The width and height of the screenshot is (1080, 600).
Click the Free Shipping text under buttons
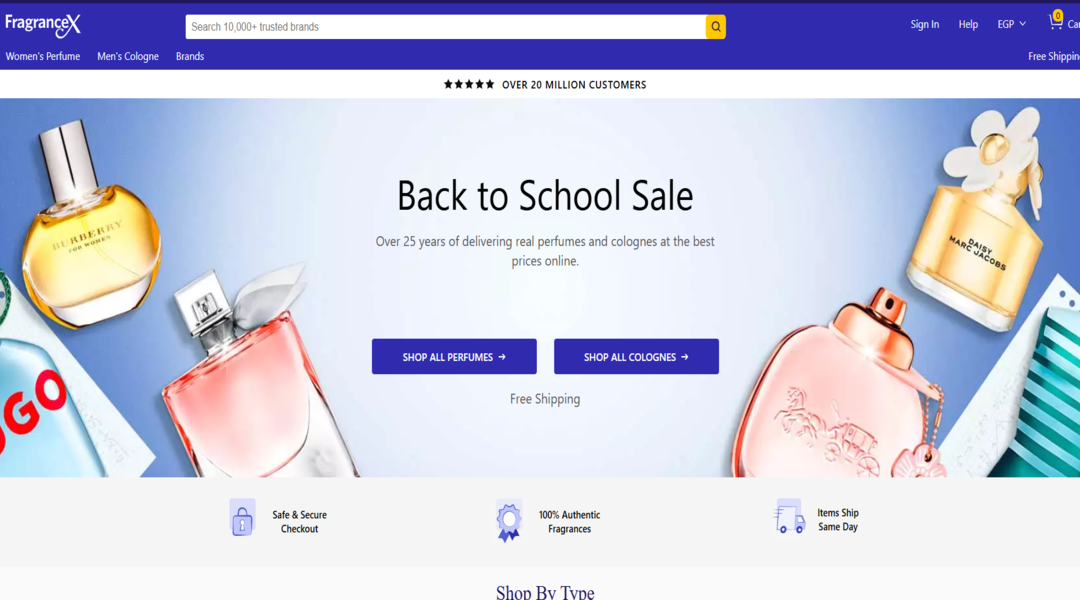(x=545, y=399)
